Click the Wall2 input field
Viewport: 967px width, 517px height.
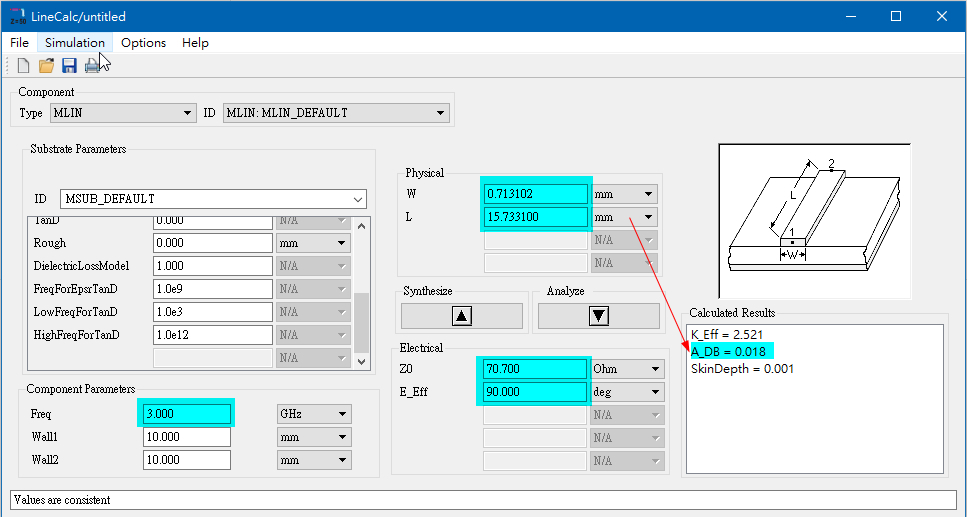coord(187,460)
